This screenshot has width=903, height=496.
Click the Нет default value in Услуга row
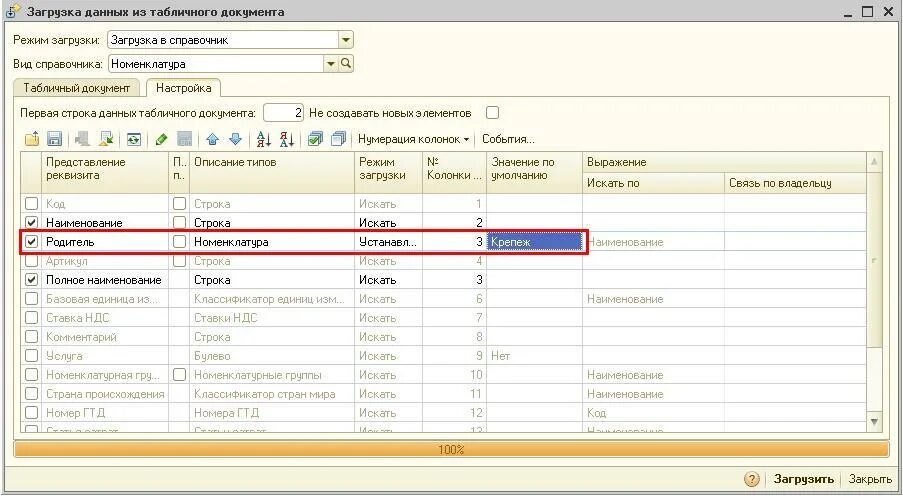[x=534, y=356]
